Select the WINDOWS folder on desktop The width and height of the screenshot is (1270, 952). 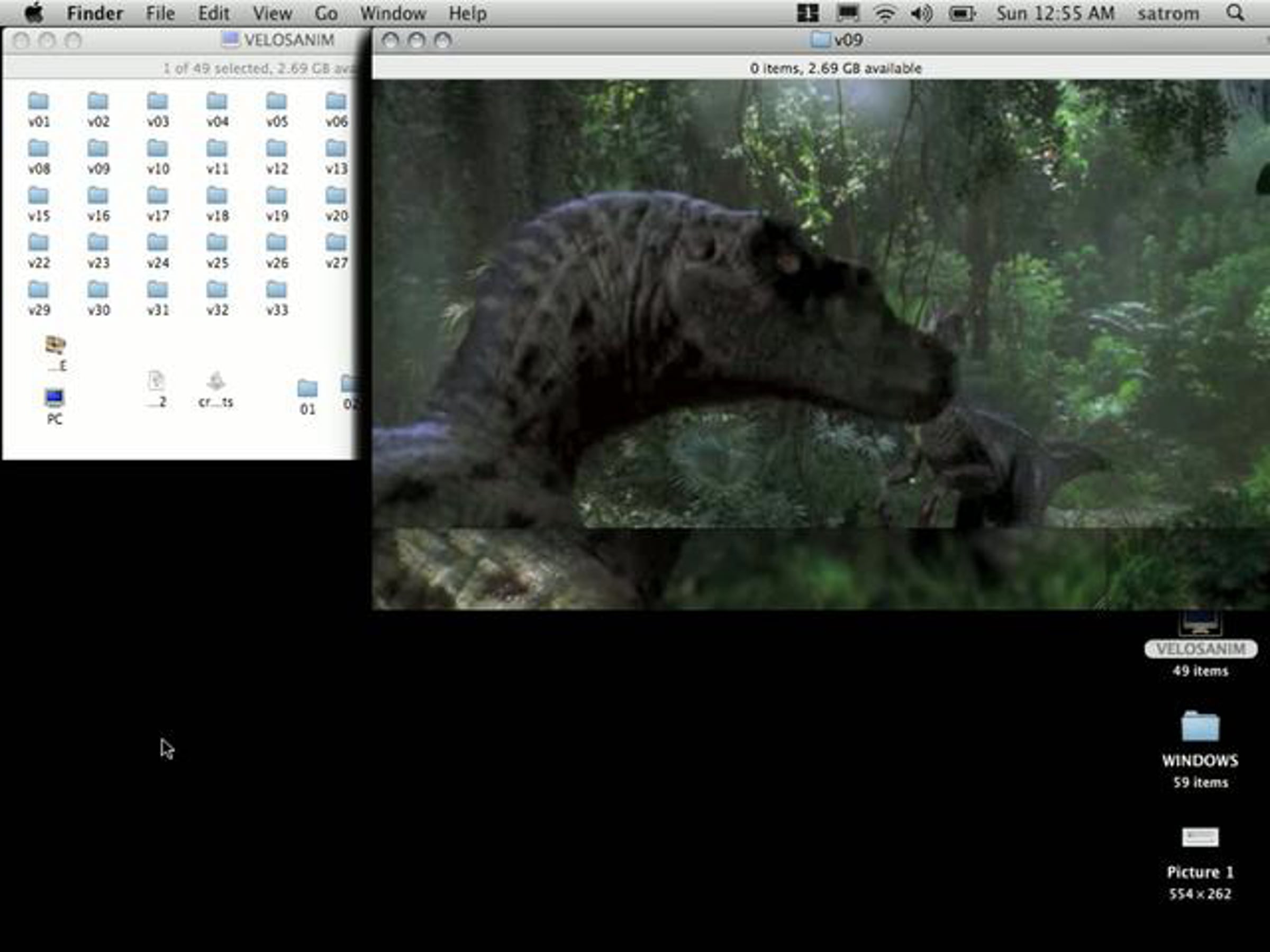tap(1200, 739)
